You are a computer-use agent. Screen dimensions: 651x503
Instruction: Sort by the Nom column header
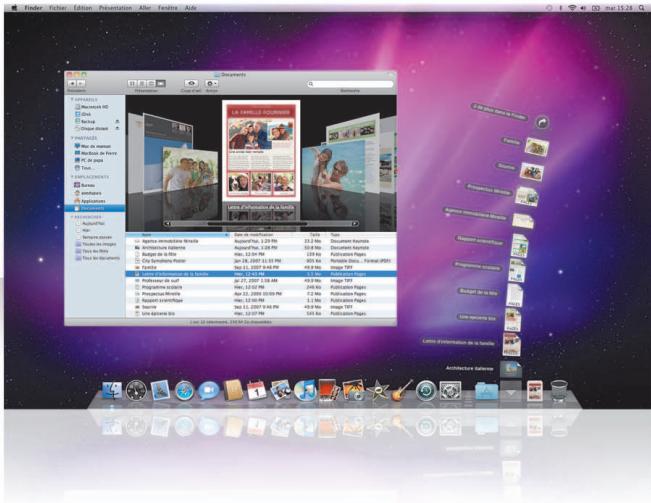click(178, 235)
